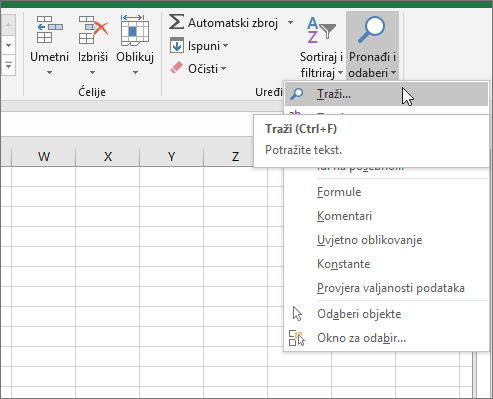Expand the Umetni dropdown arrow

[x=49, y=72]
